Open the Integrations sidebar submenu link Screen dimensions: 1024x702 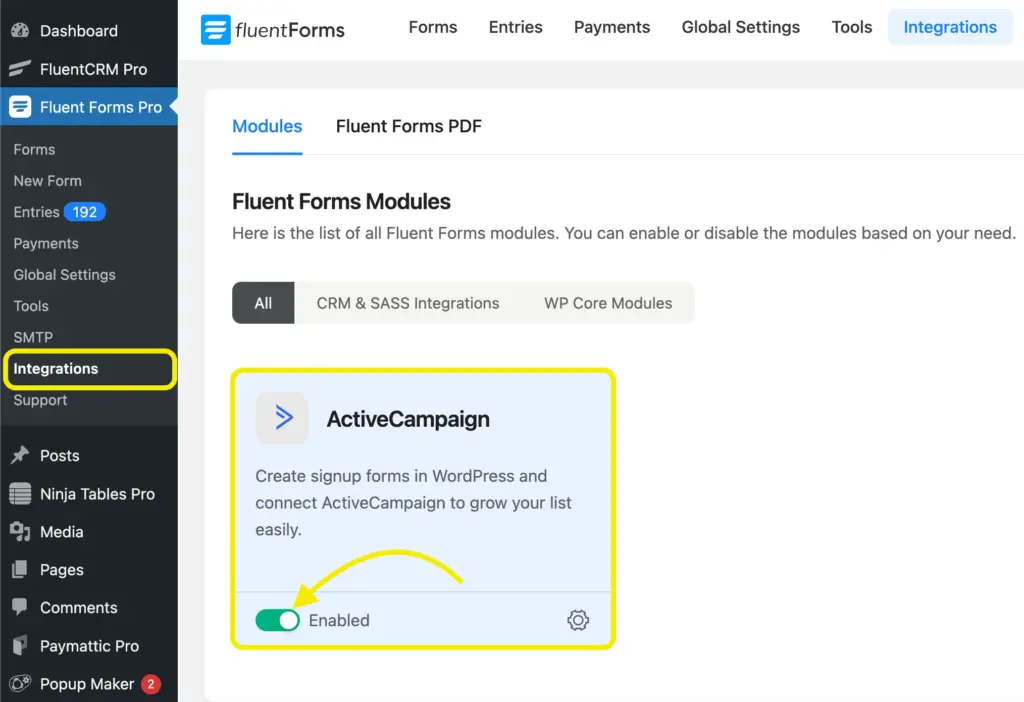[56, 369]
